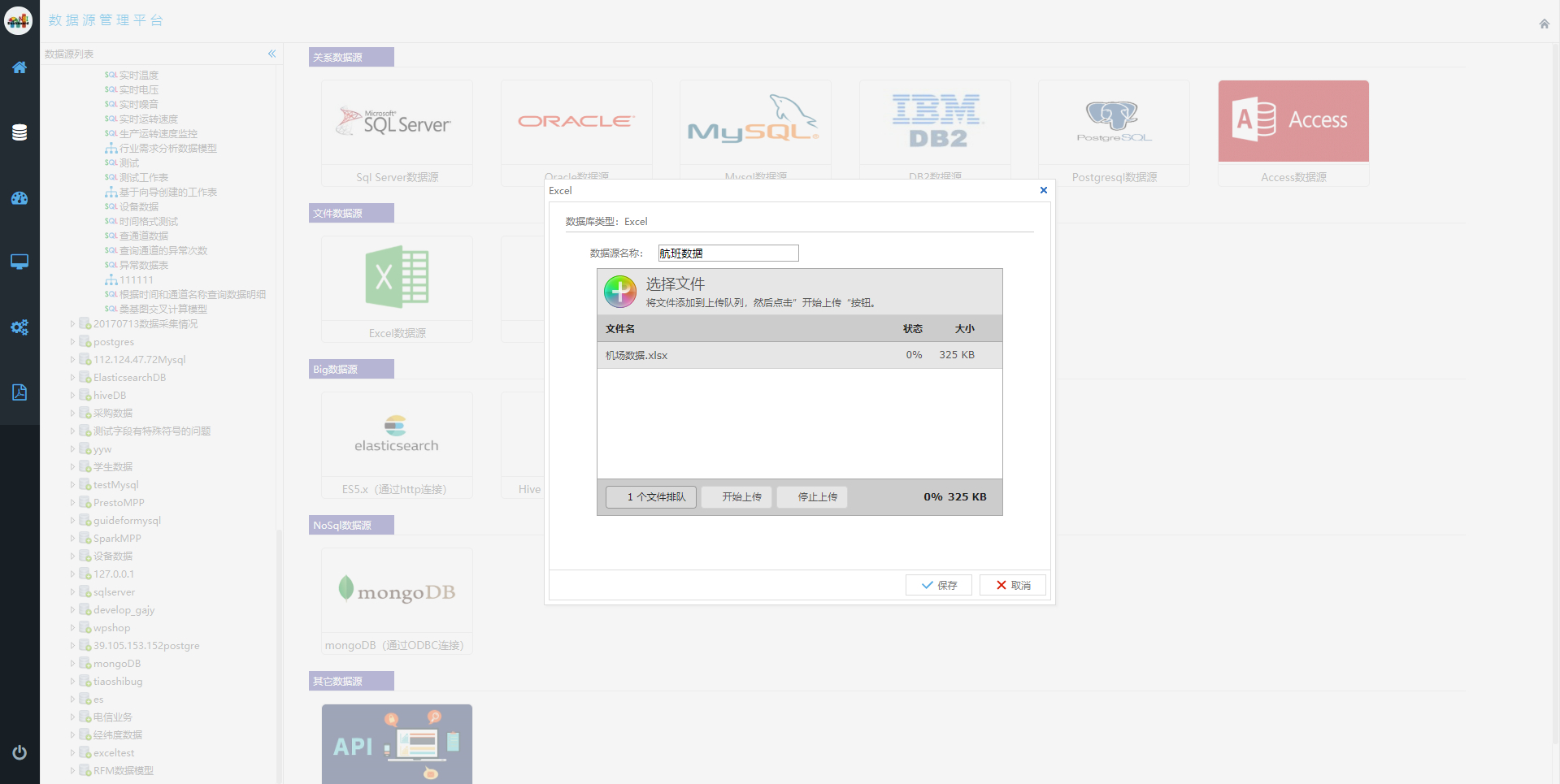The height and width of the screenshot is (784, 1560).
Task: Click the 1 file queued button
Action: (x=651, y=497)
